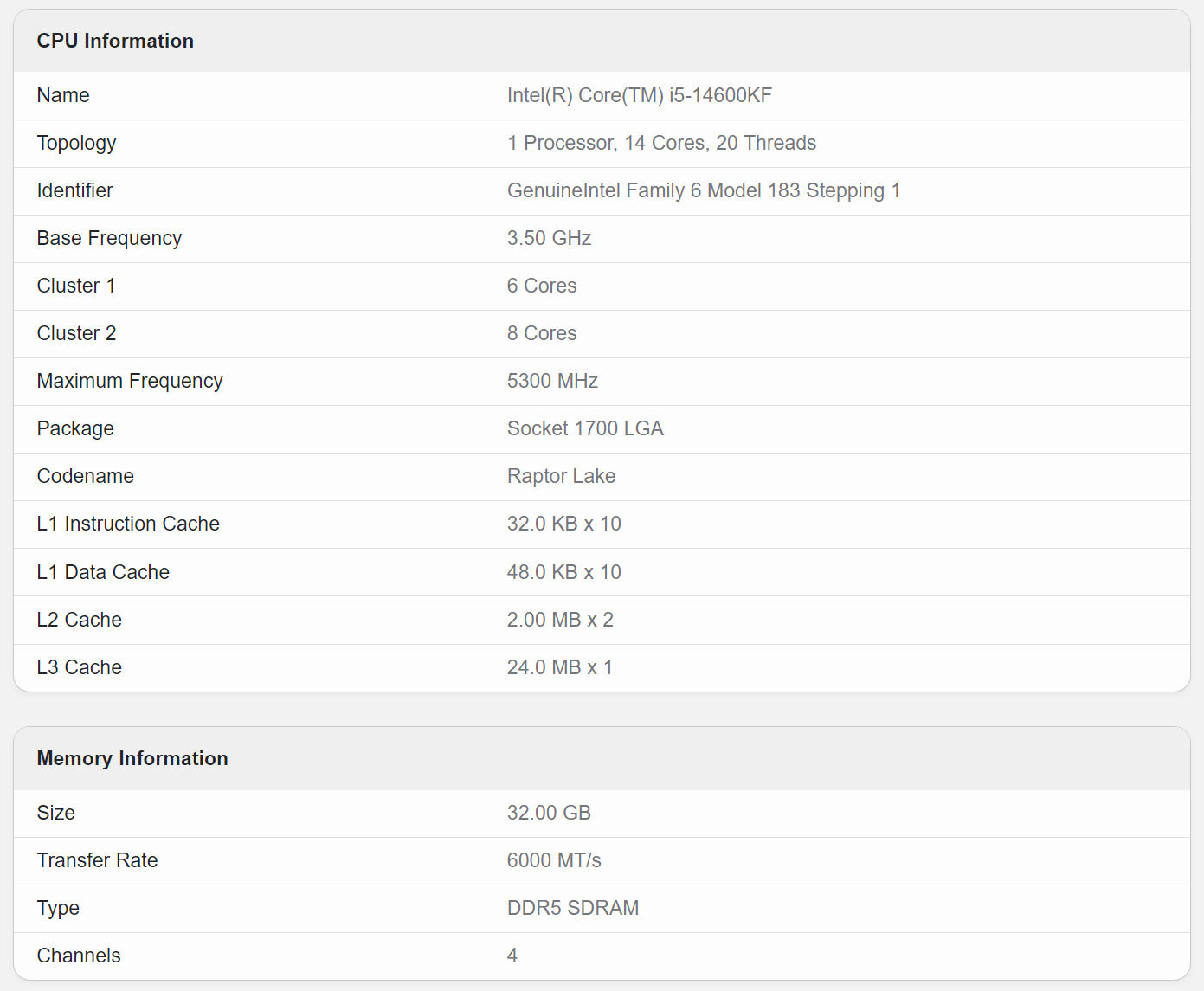Viewport: 1204px width, 991px height.
Task: Click the CPU Information section header
Action: point(115,41)
